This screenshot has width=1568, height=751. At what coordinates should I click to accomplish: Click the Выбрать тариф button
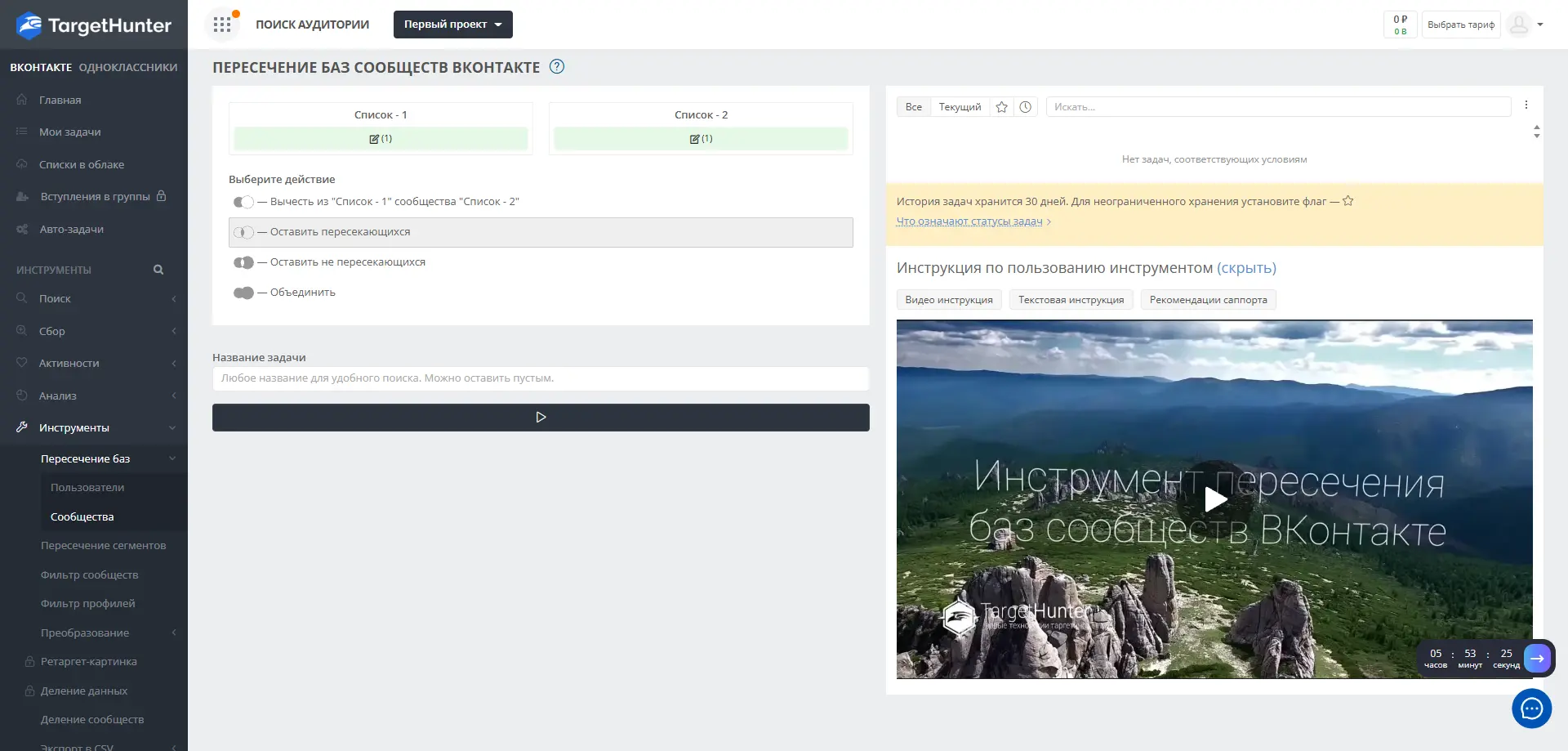click(1461, 25)
